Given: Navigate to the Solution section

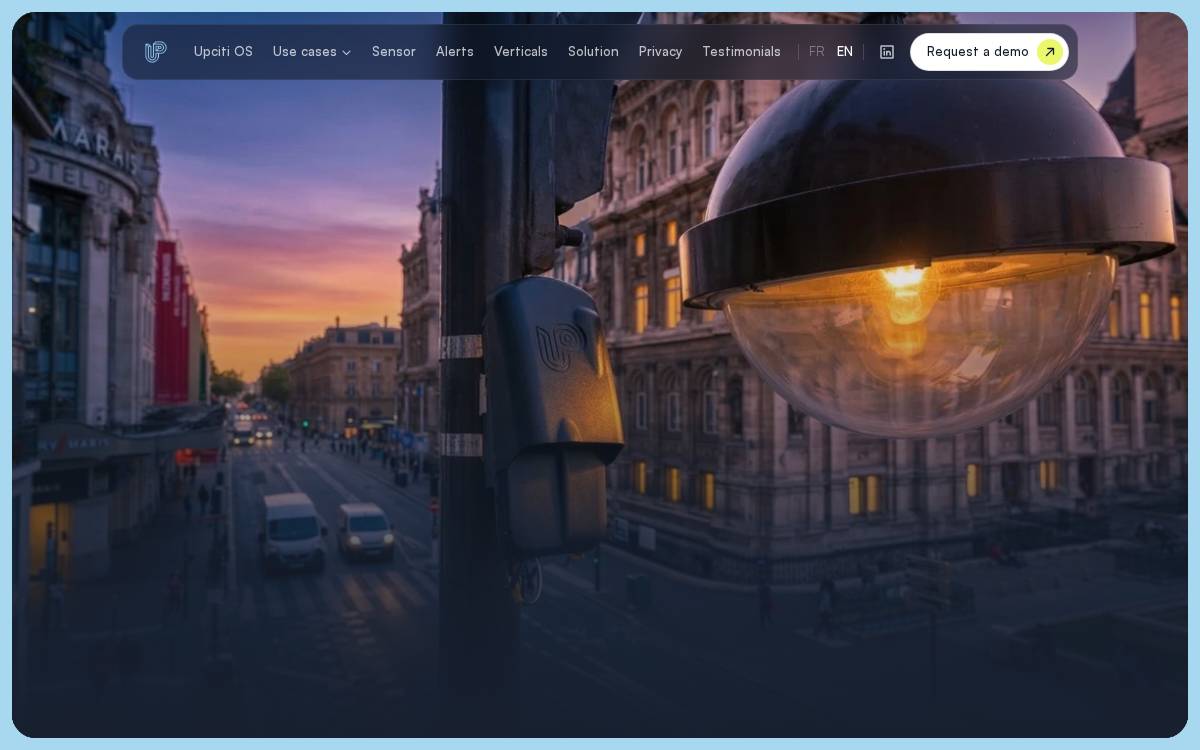Looking at the screenshot, I should (593, 52).
